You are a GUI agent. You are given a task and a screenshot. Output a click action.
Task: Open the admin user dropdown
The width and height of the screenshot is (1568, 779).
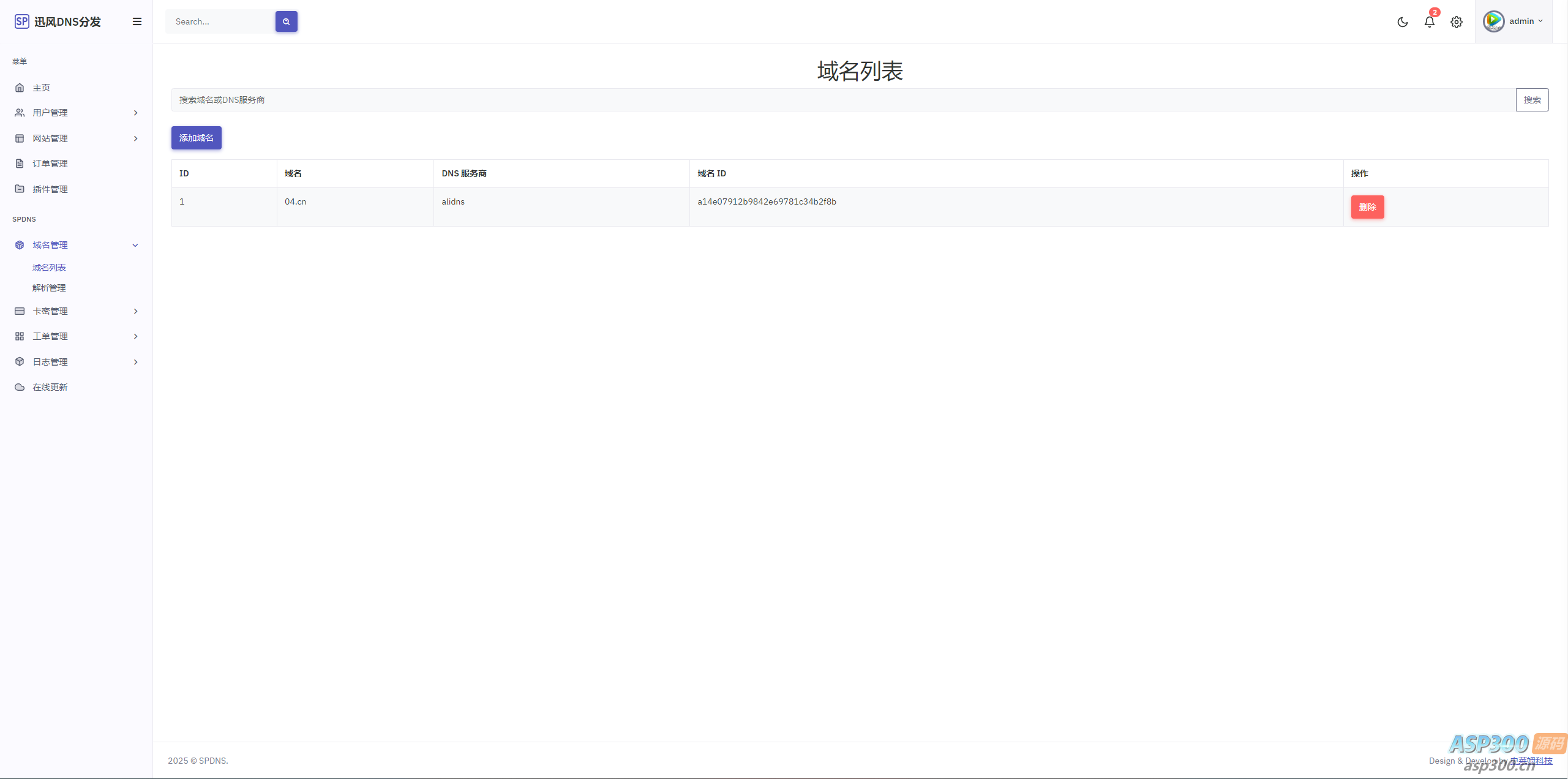pyautogui.click(x=1514, y=21)
